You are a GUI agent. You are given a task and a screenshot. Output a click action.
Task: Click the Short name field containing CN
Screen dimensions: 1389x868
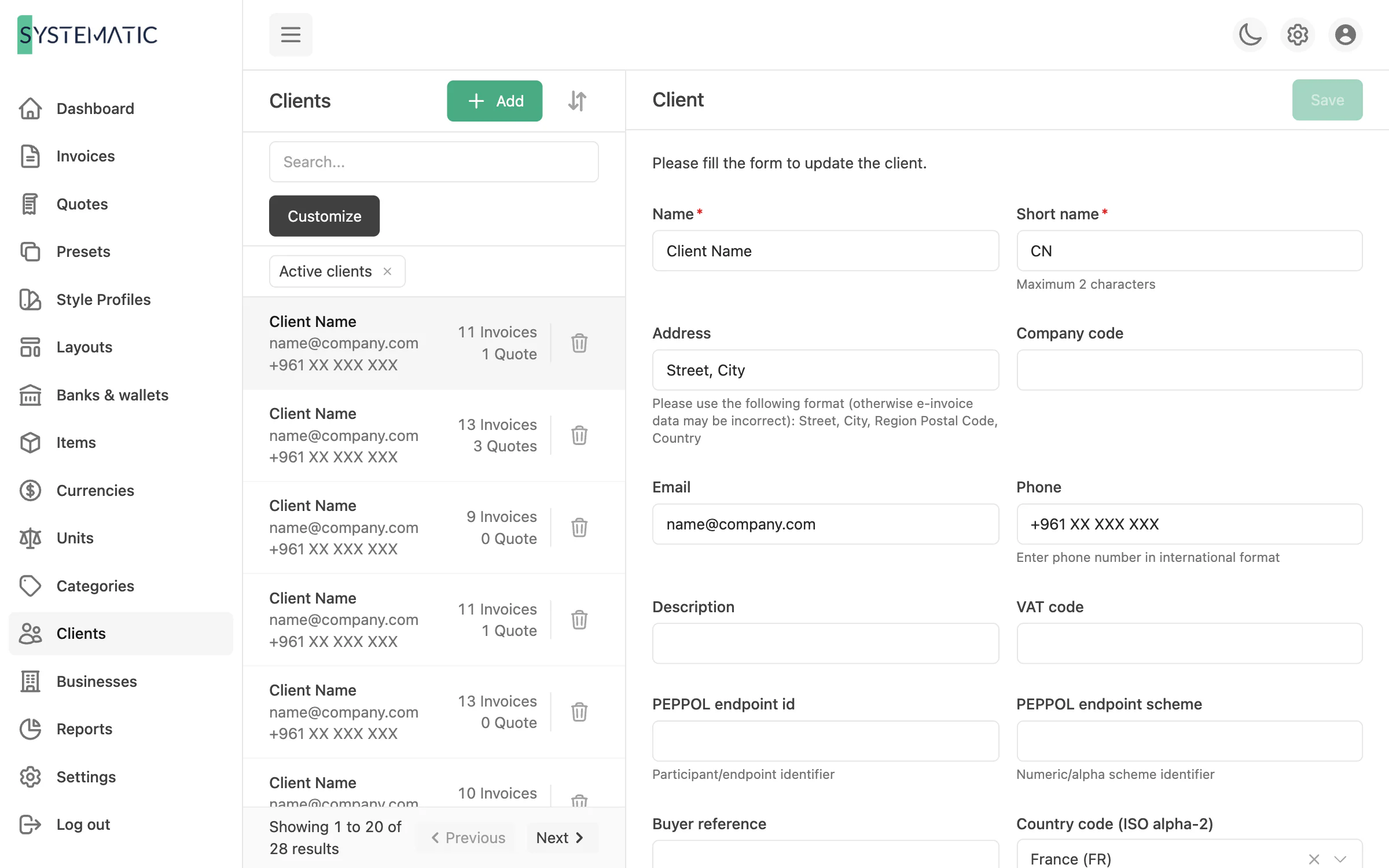point(1189,251)
